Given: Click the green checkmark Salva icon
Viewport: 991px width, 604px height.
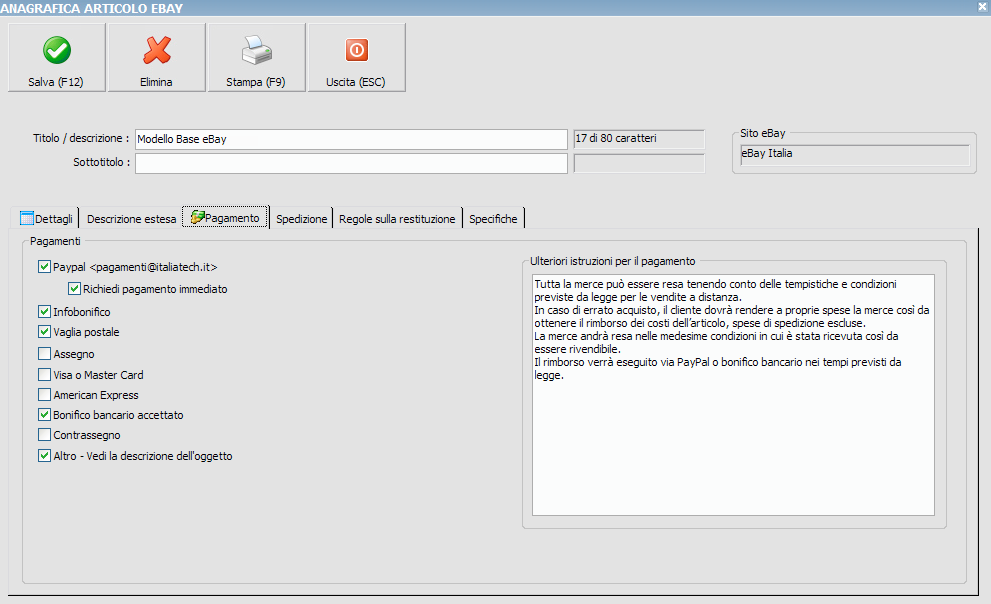Looking at the screenshot, I should (x=57, y=50).
